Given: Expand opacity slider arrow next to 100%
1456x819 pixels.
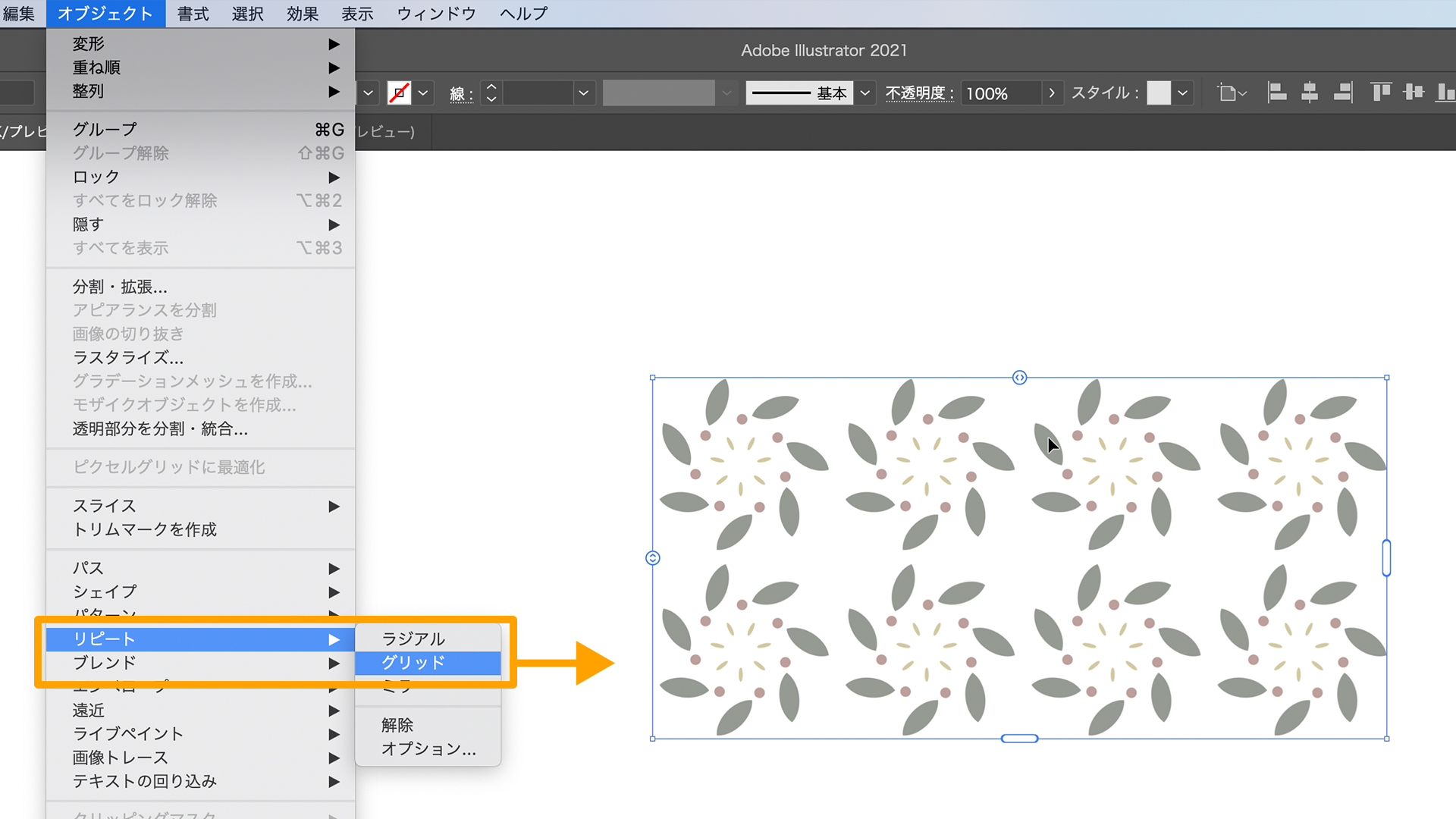Looking at the screenshot, I should coord(1052,93).
